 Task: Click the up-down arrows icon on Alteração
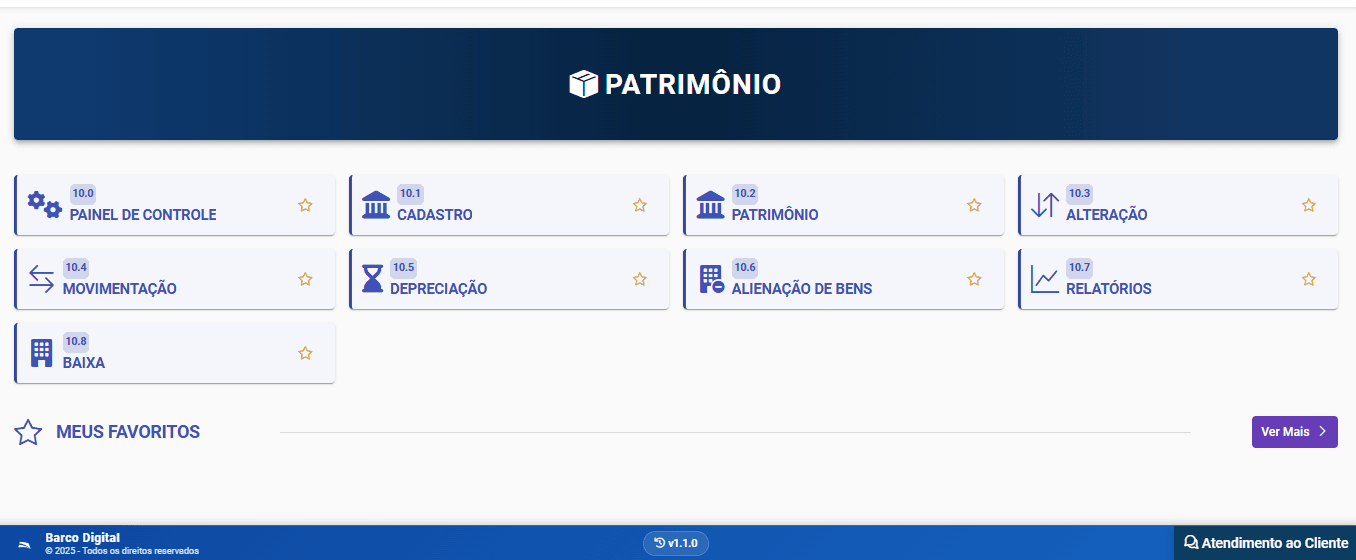point(1044,205)
